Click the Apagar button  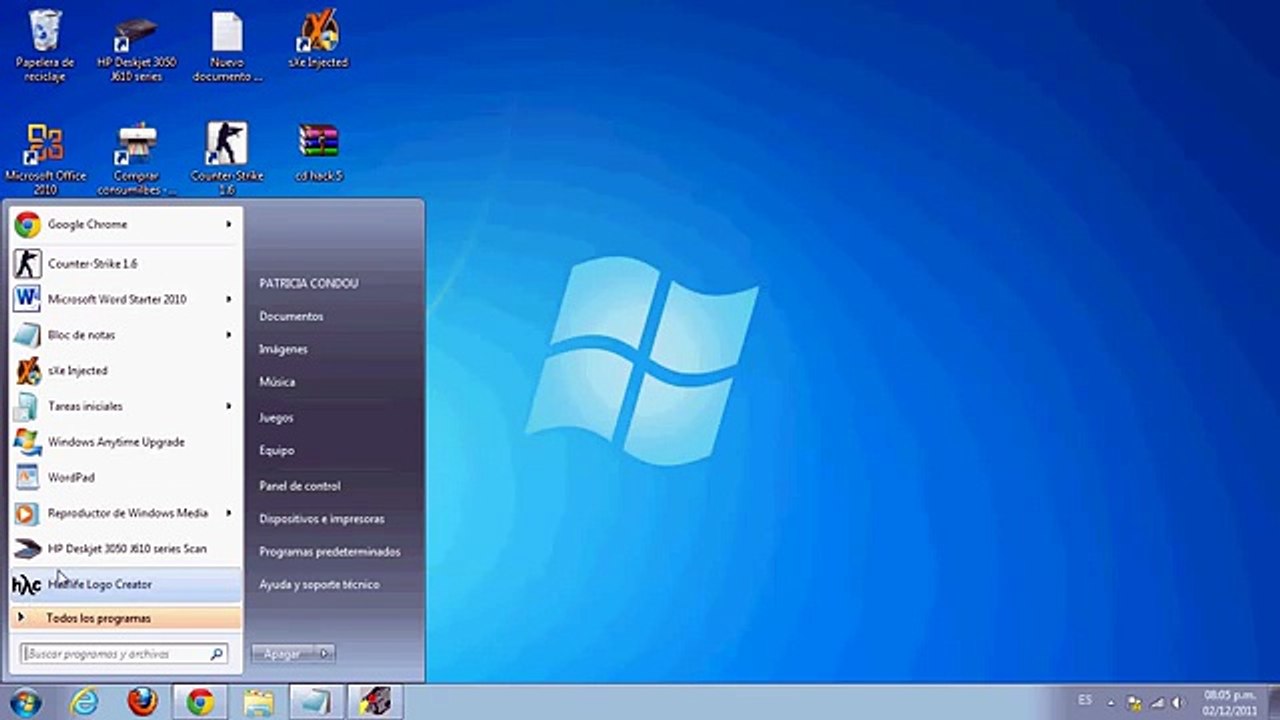click(x=283, y=654)
